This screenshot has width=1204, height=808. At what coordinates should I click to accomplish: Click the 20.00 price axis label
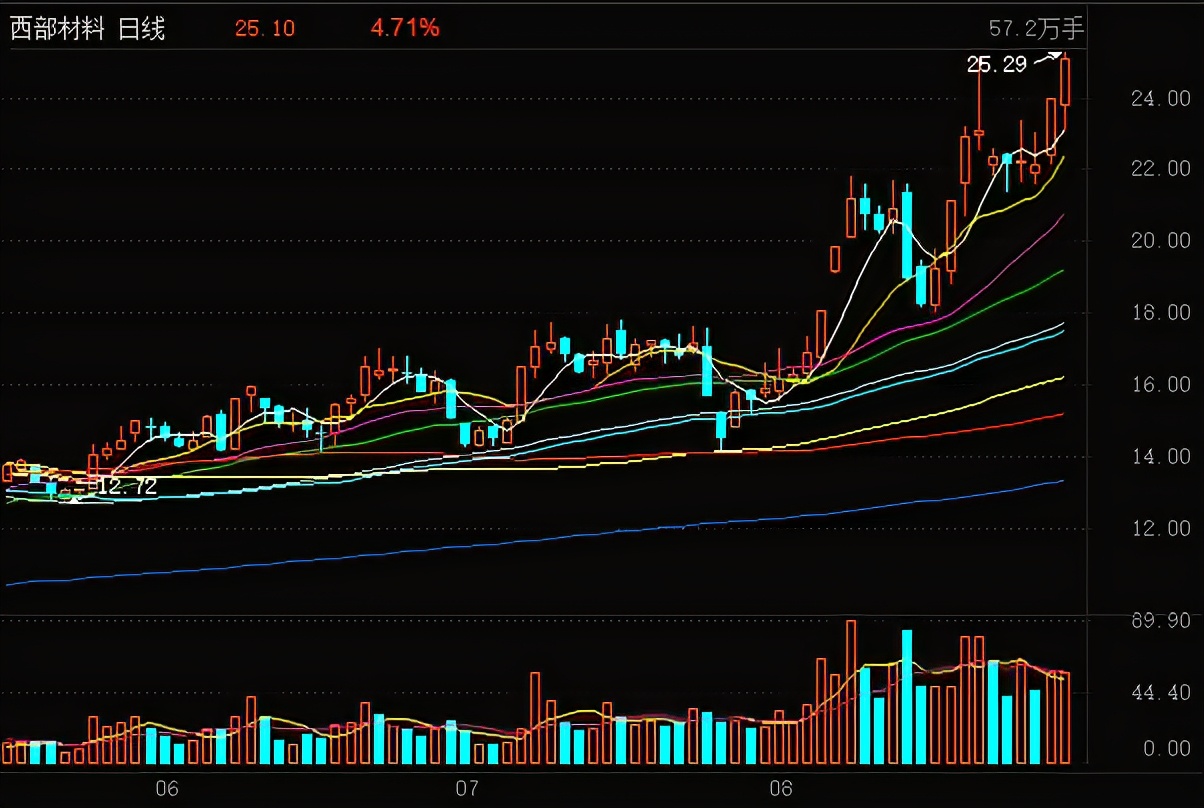1159,241
